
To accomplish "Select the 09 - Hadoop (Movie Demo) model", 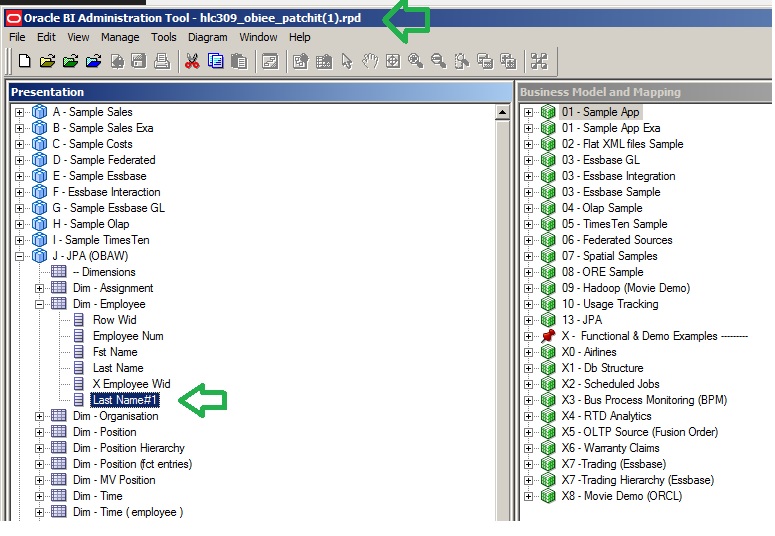I will tap(626, 288).
